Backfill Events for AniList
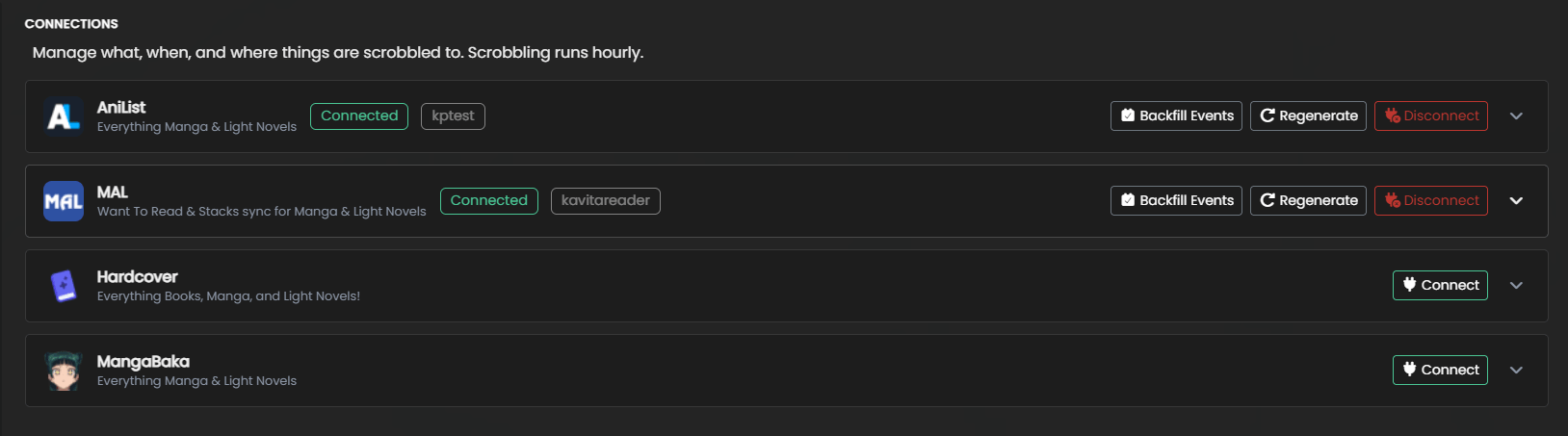This screenshot has width=1568, height=436. (x=1176, y=115)
